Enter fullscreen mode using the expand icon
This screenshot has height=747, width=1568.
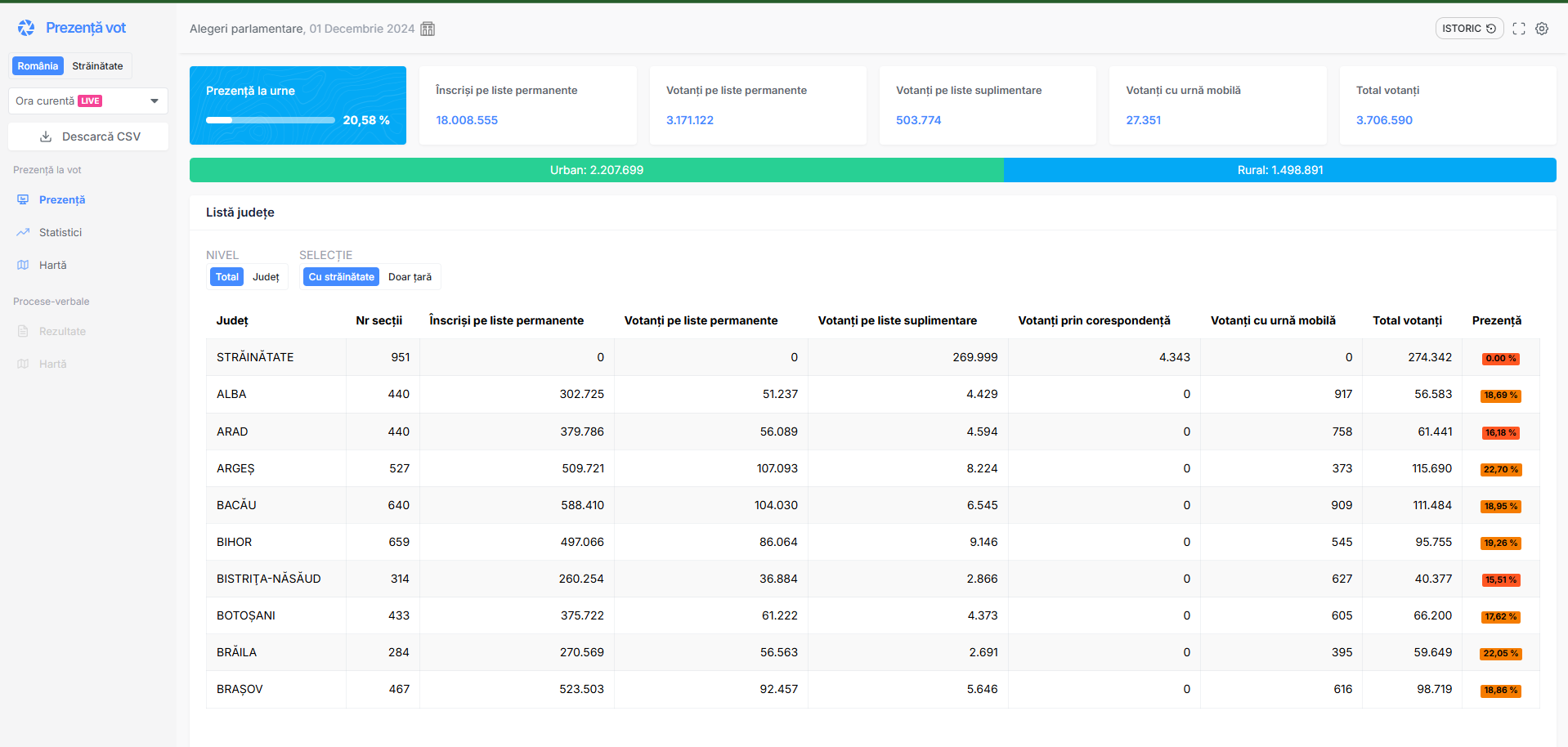(1519, 29)
